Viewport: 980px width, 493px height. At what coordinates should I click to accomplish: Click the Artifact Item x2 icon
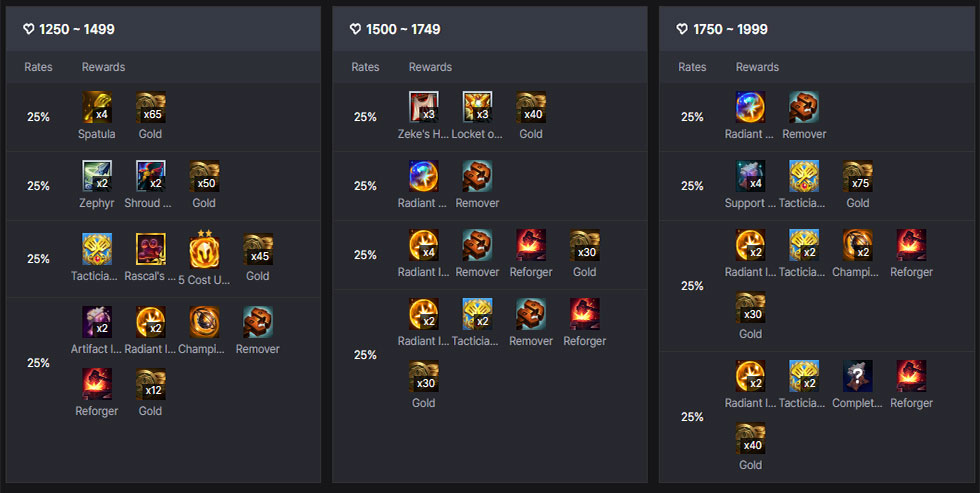point(97,322)
